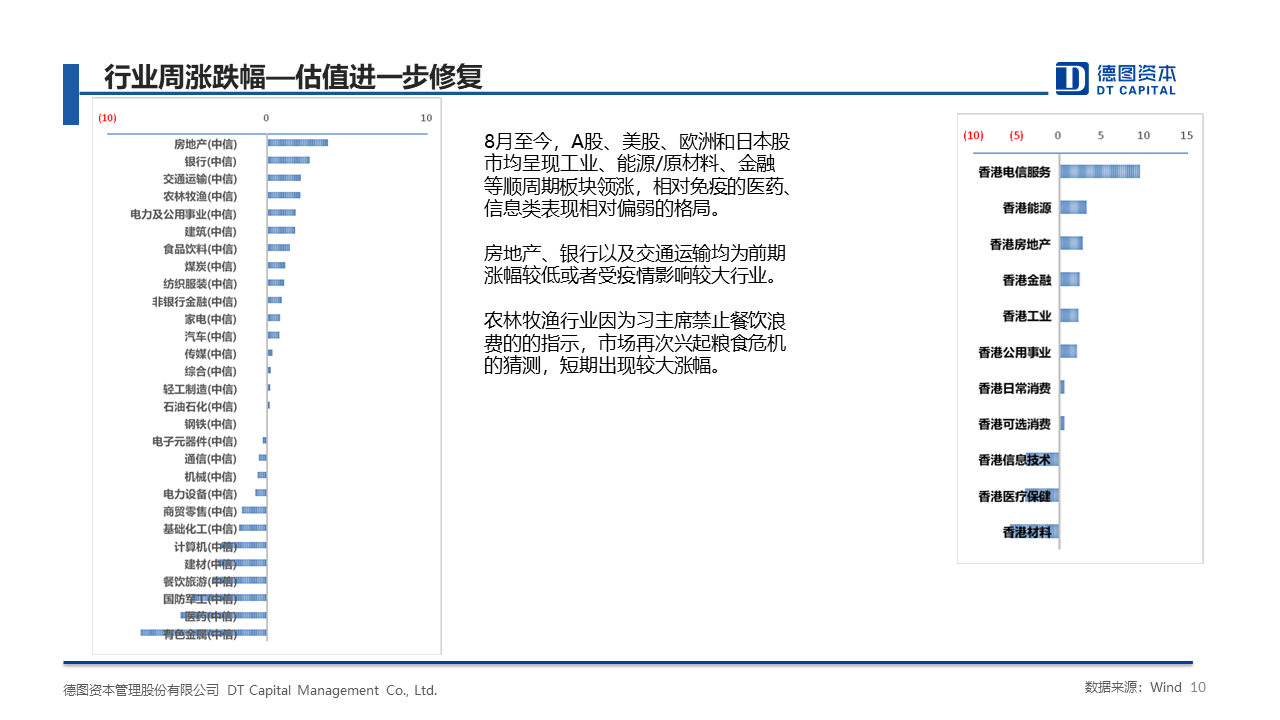Click the 钢铁(中信) chart label
Screen dimensions: 1280x720
tap(210, 424)
